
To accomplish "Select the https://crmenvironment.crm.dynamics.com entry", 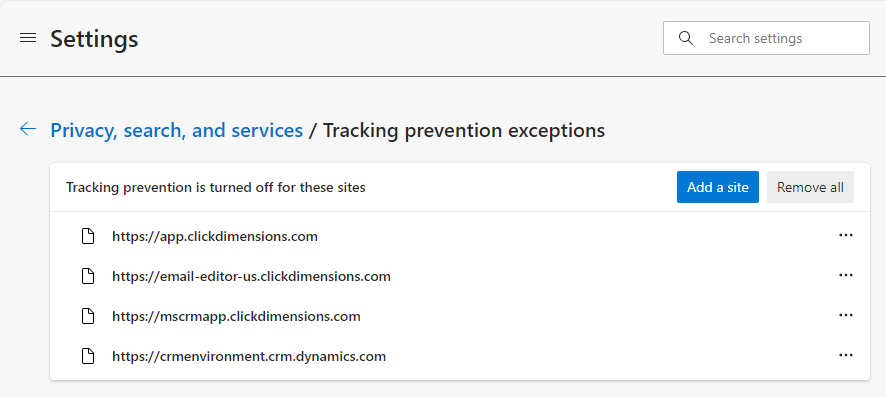I will pos(249,356).
